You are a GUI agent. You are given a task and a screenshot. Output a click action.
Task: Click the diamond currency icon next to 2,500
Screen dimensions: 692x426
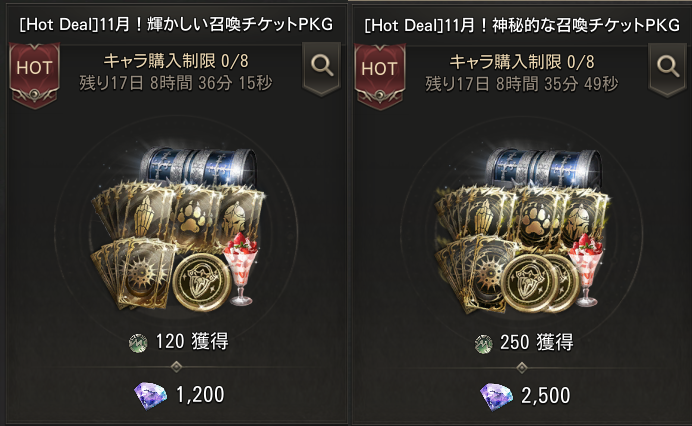(496, 396)
